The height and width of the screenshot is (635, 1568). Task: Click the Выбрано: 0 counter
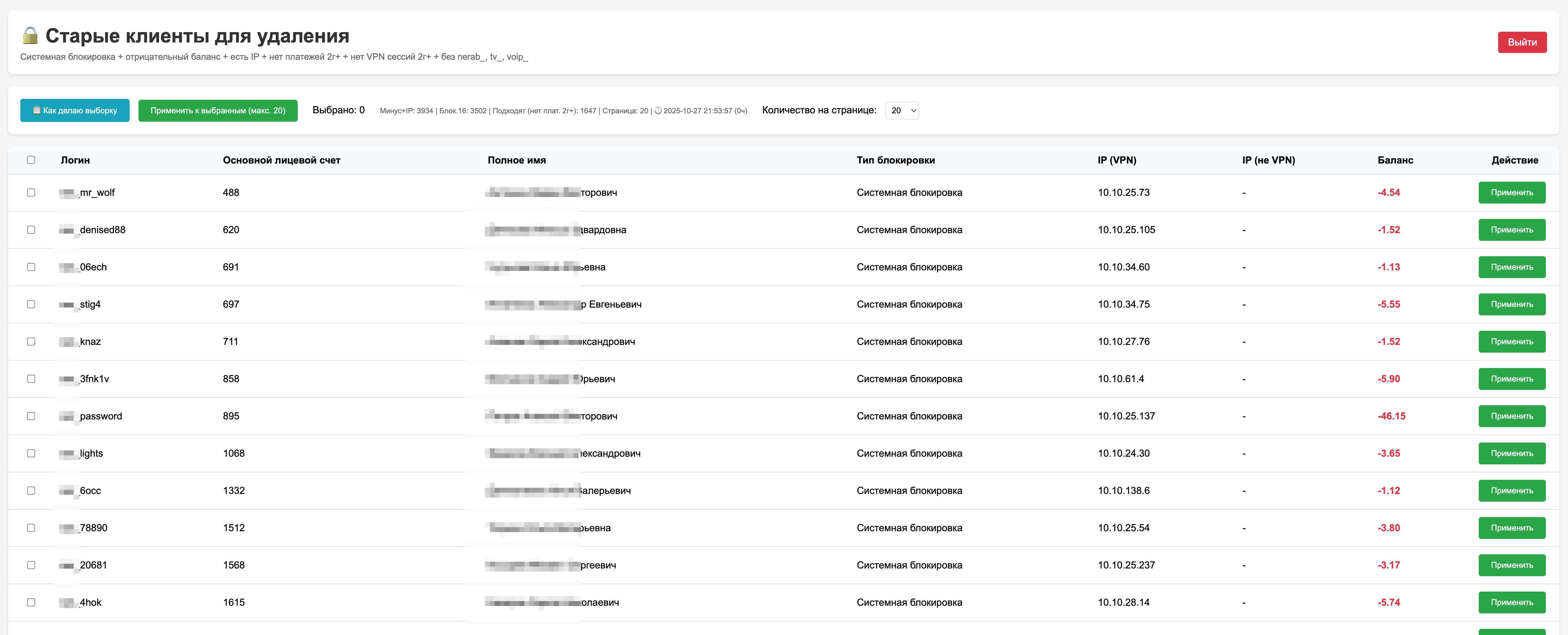338,110
